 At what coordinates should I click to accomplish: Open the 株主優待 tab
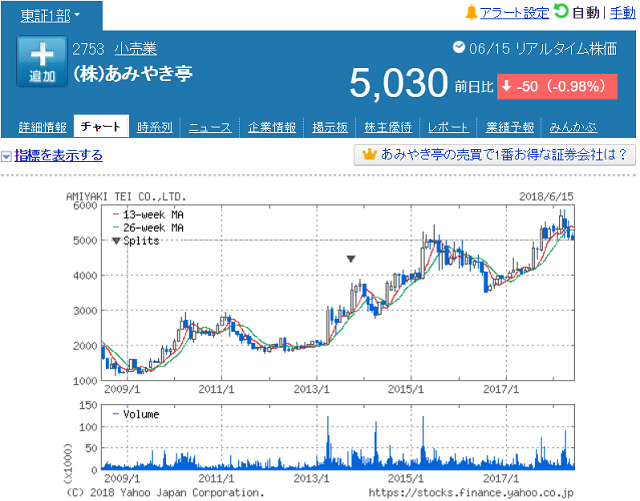[388, 127]
